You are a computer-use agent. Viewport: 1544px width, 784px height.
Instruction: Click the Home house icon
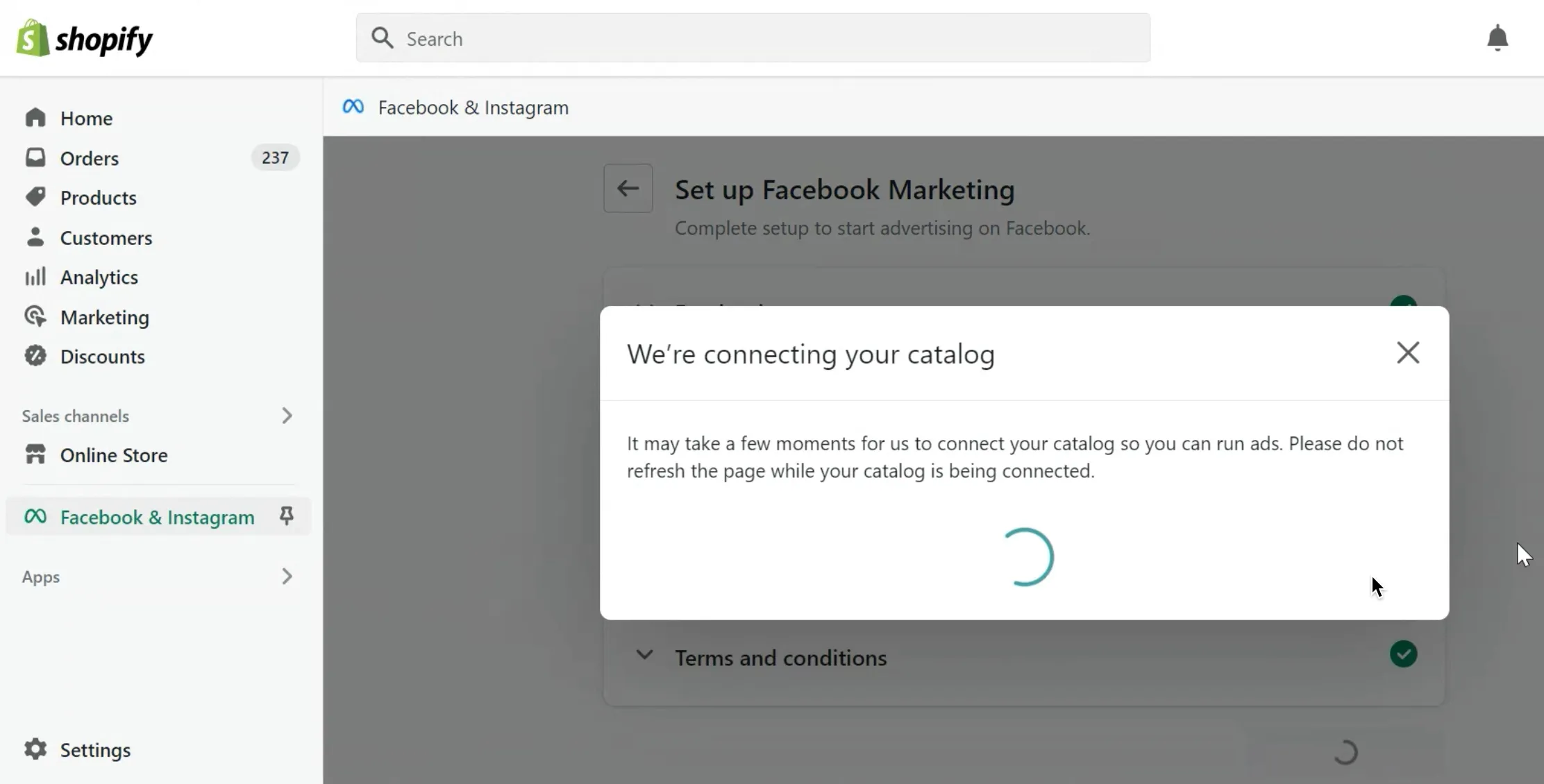click(x=35, y=118)
